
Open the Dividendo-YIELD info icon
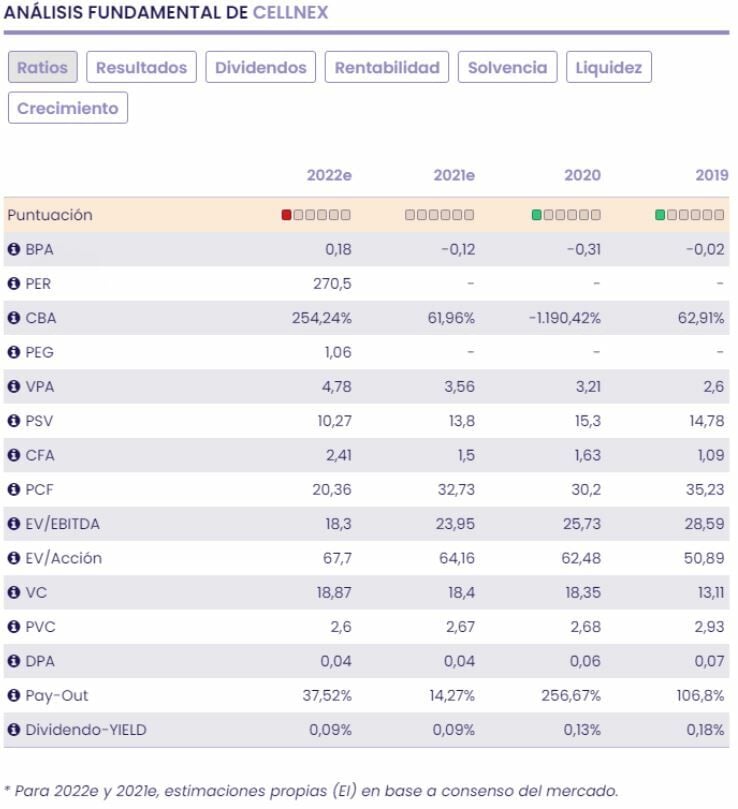click(14, 730)
